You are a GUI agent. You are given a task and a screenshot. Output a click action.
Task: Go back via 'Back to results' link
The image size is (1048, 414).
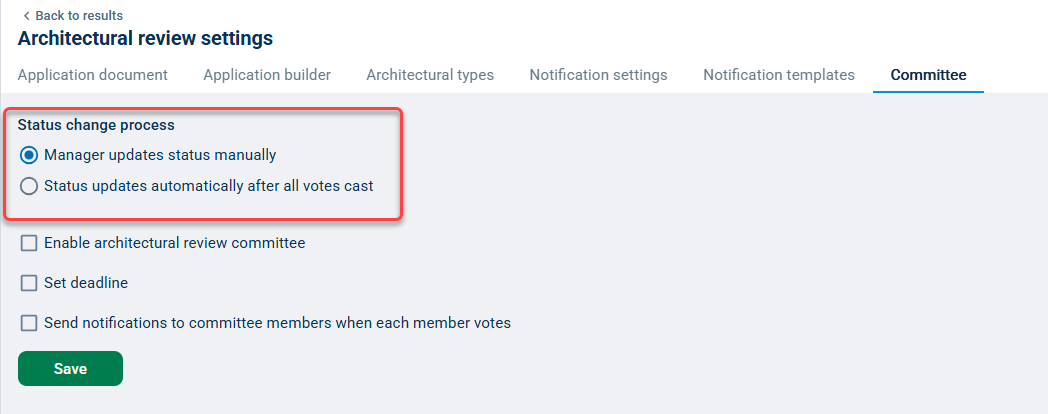(x=79, y=16)
